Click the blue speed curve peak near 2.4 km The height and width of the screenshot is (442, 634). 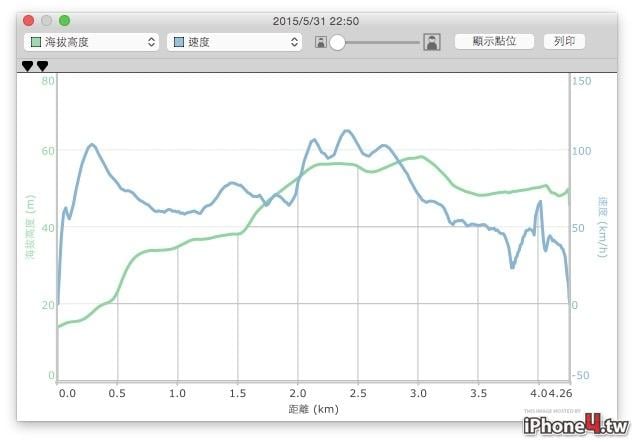point(347,131)
